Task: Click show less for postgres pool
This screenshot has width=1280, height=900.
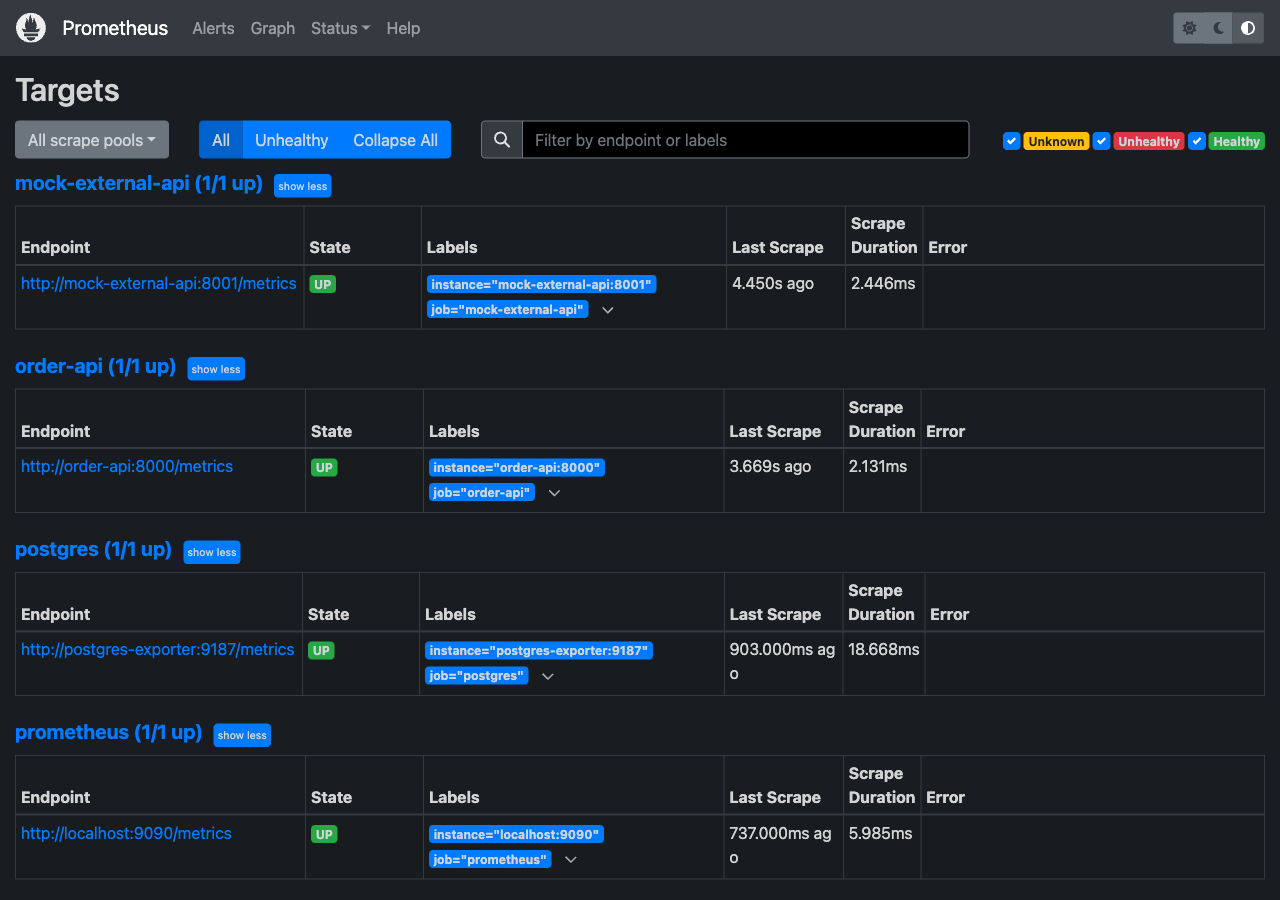Action: point(212,552)
